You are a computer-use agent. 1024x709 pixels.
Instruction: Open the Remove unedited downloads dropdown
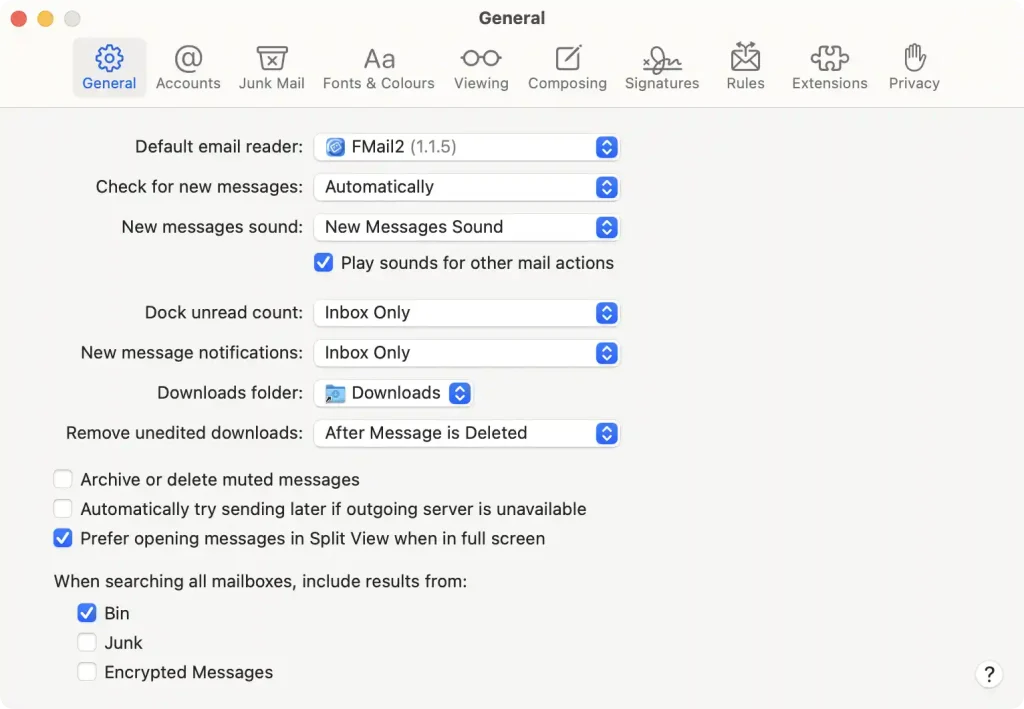[466, 433]
